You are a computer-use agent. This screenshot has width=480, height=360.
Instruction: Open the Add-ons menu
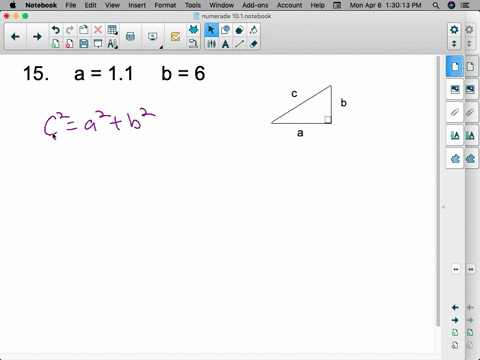point(255,5)
